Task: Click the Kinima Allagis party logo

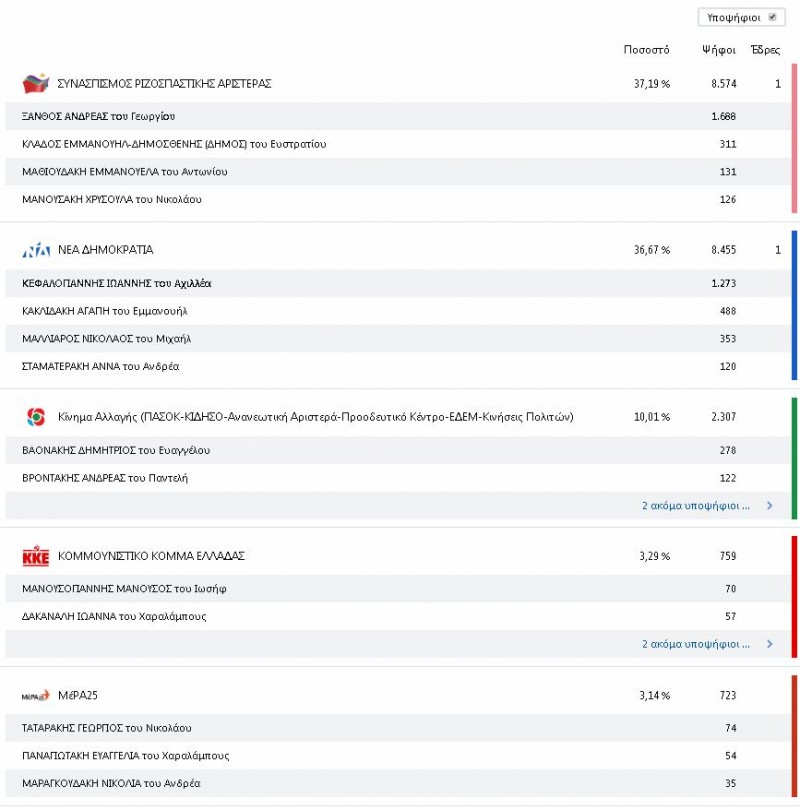Action: click(x=36, y=416)
